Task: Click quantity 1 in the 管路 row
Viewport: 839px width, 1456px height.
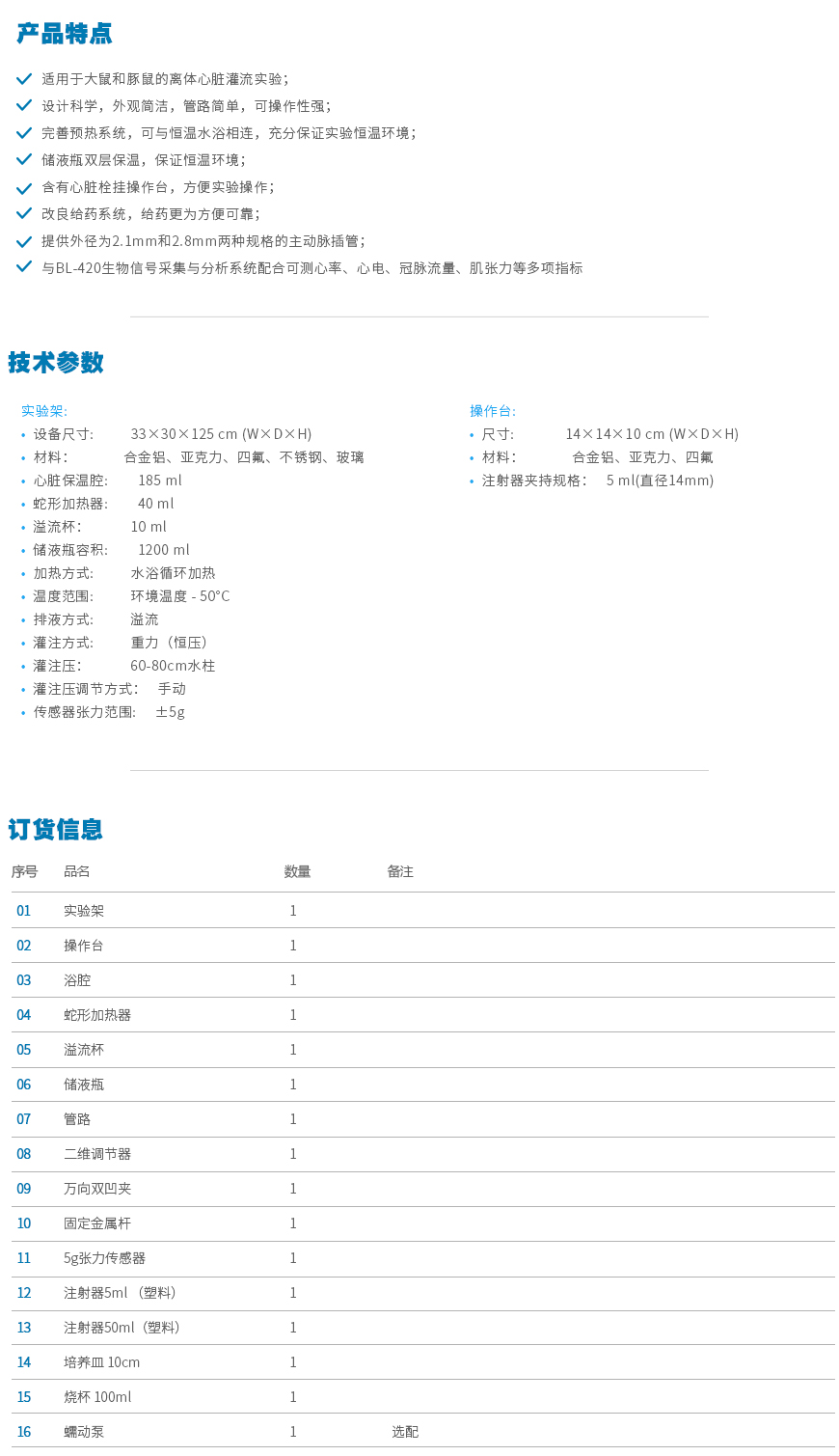Action: pos(293,1119)
